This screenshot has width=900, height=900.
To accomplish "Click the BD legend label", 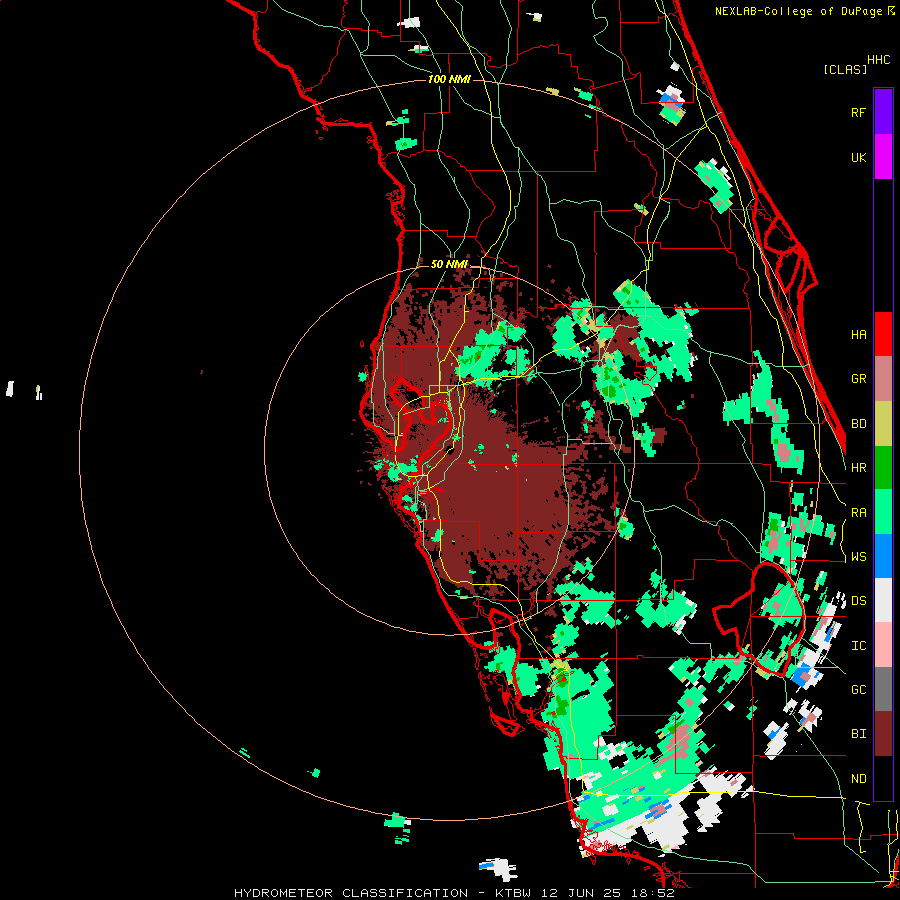I will [x=858, y=424].
